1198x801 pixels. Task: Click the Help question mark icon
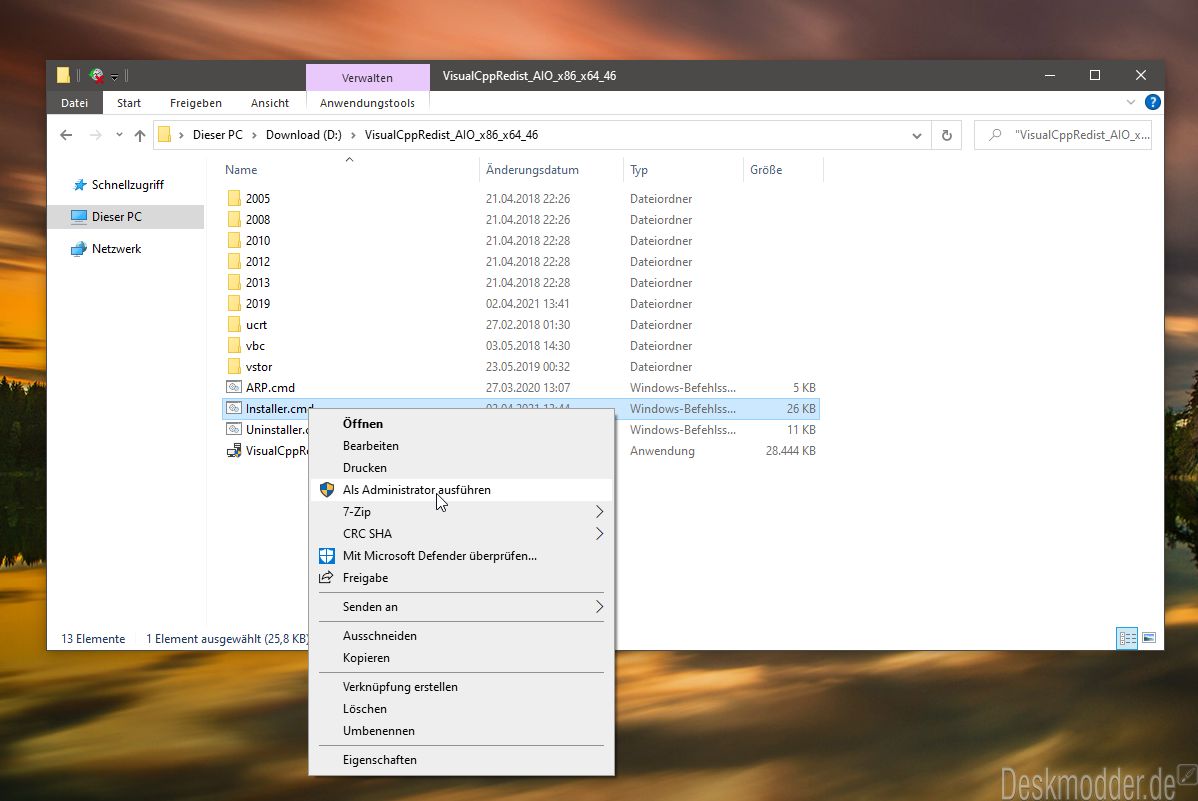[1153, 102]
